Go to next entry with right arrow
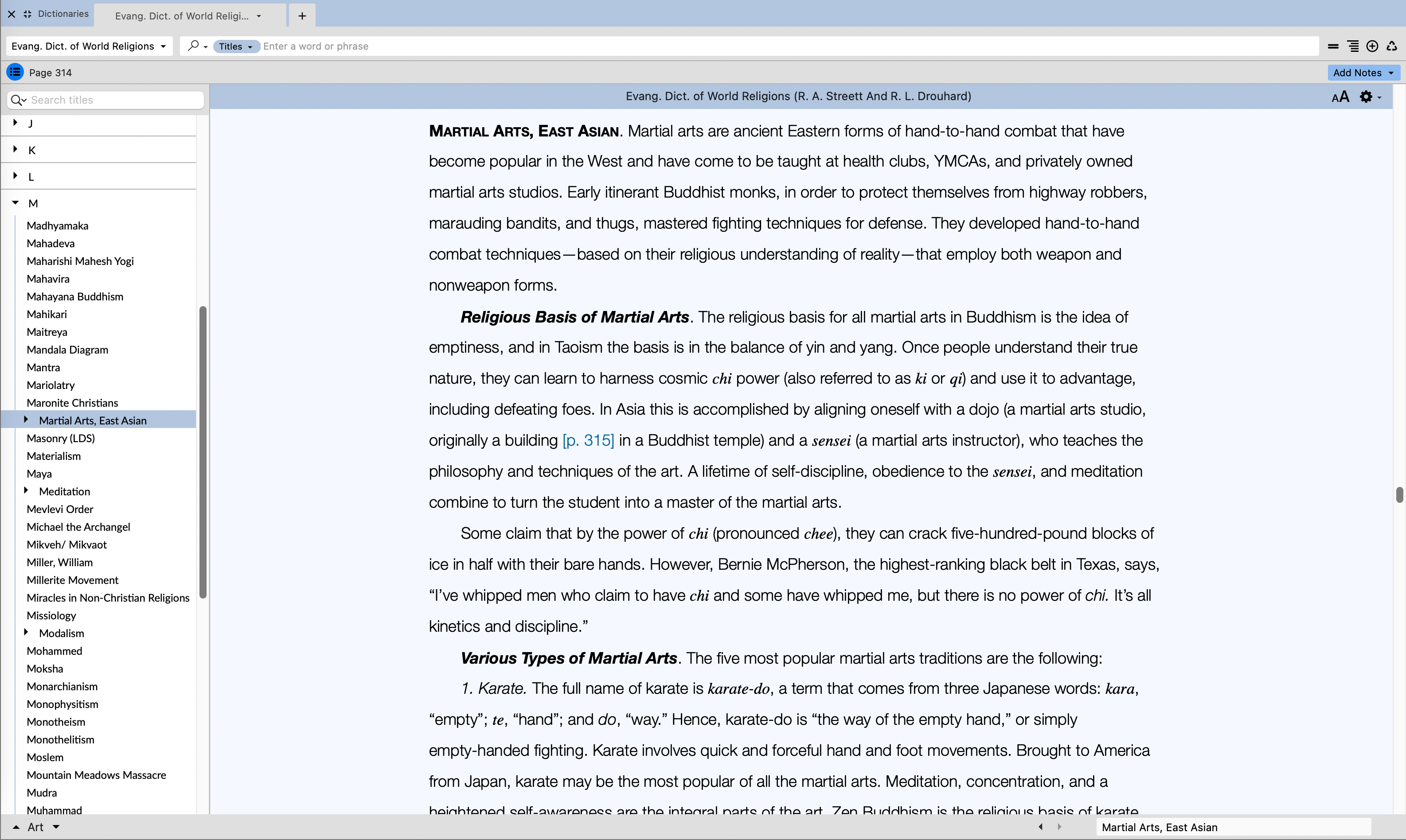The height and width of the screenshot is (840, 1406). coord(1059,826)
